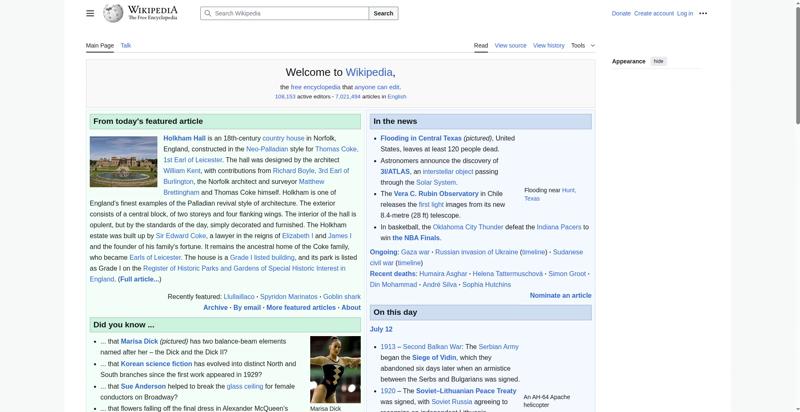Open More featured articles link
Image resolution: width=800 pixels, height=412 pixels.
301,307
